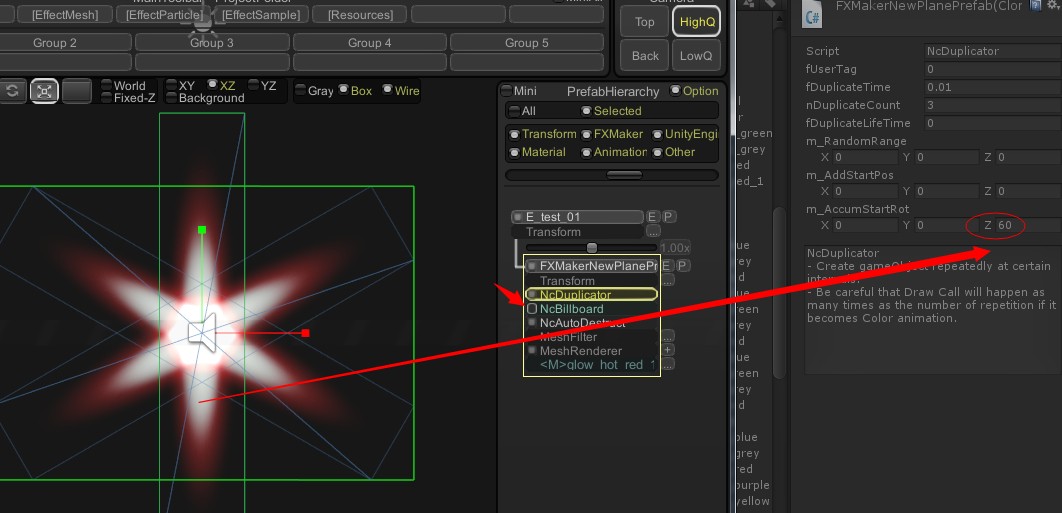The height and width of the screenshot is (513, 1062).
Task: Open the [Resources] folder tab
Action: coord(360,14)
